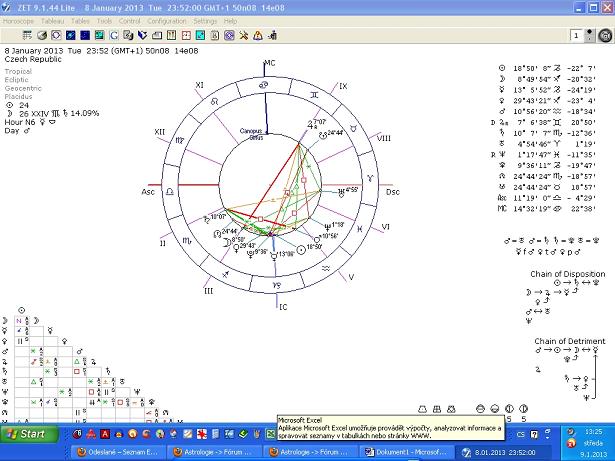Open the Configuration menu
Viewport: 615px width, 461px height.
click(x=167, y=21)
